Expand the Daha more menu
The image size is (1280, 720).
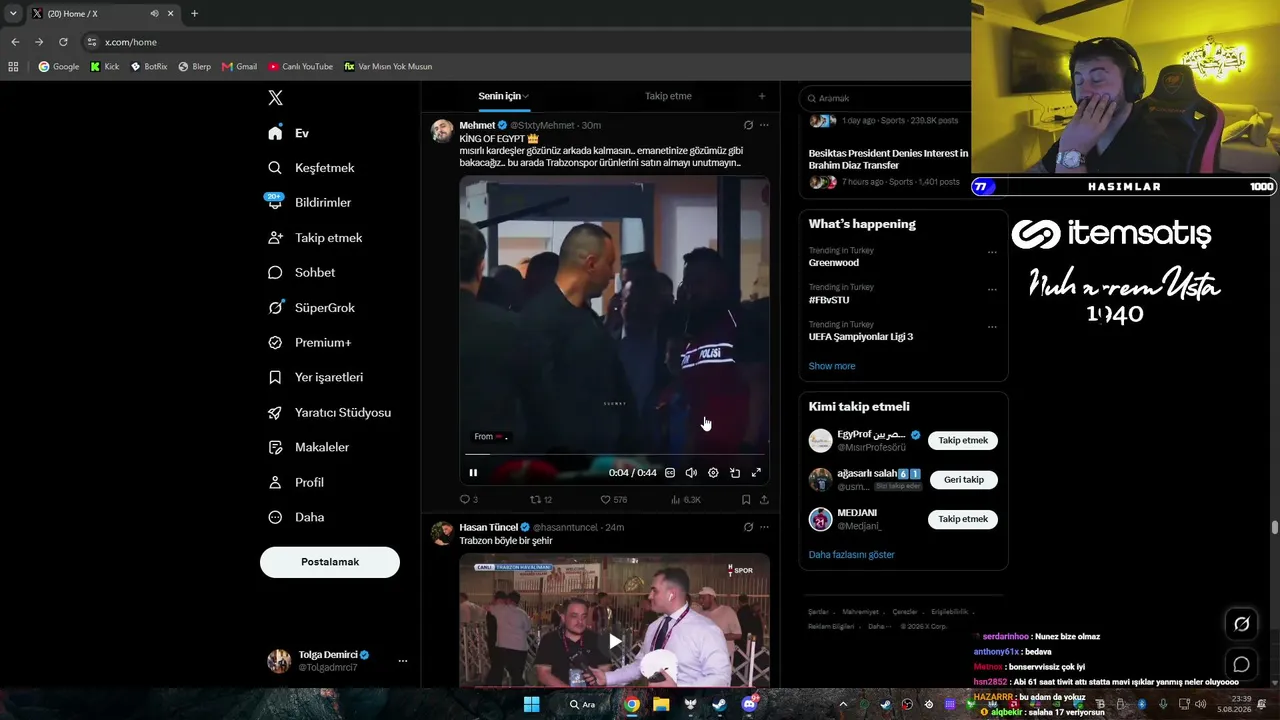(x=295, y=517)
